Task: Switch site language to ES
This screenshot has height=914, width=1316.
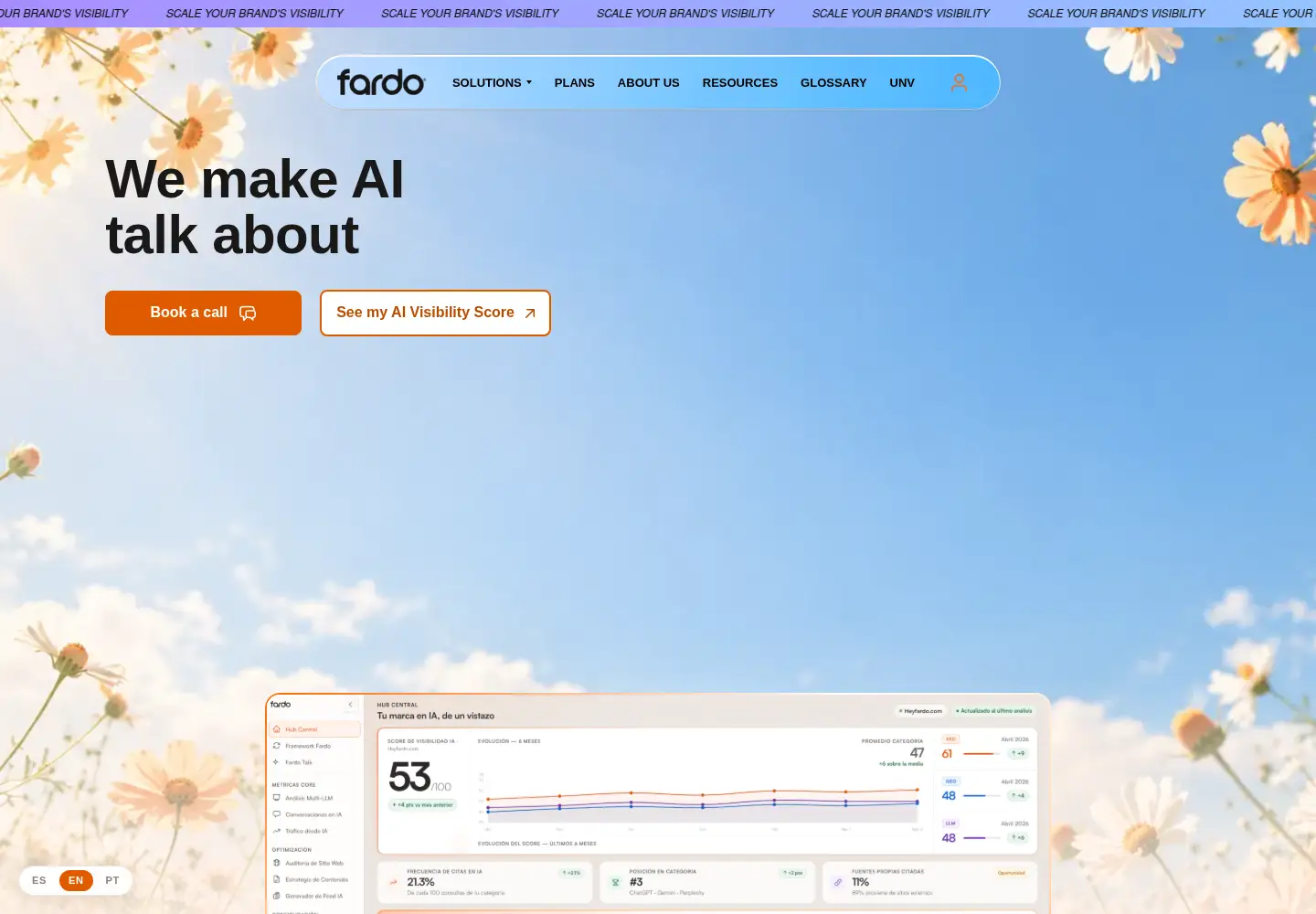Action: [x=39, y=881]
